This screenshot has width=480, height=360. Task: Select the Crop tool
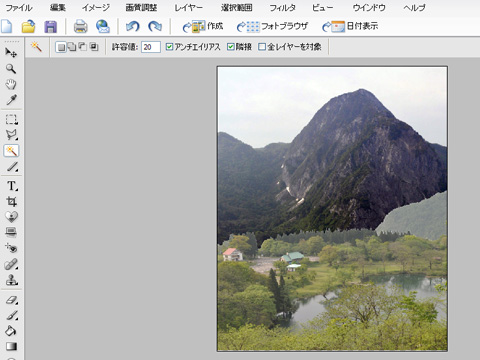pos(11,201)
